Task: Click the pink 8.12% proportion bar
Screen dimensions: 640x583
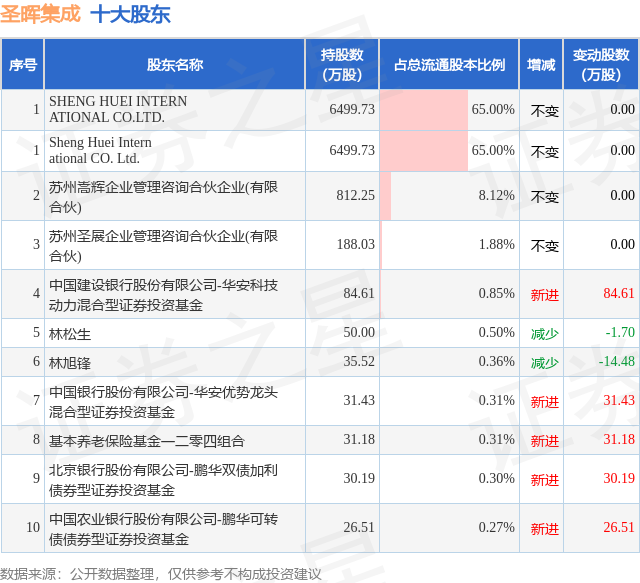Action: (385, 196)
